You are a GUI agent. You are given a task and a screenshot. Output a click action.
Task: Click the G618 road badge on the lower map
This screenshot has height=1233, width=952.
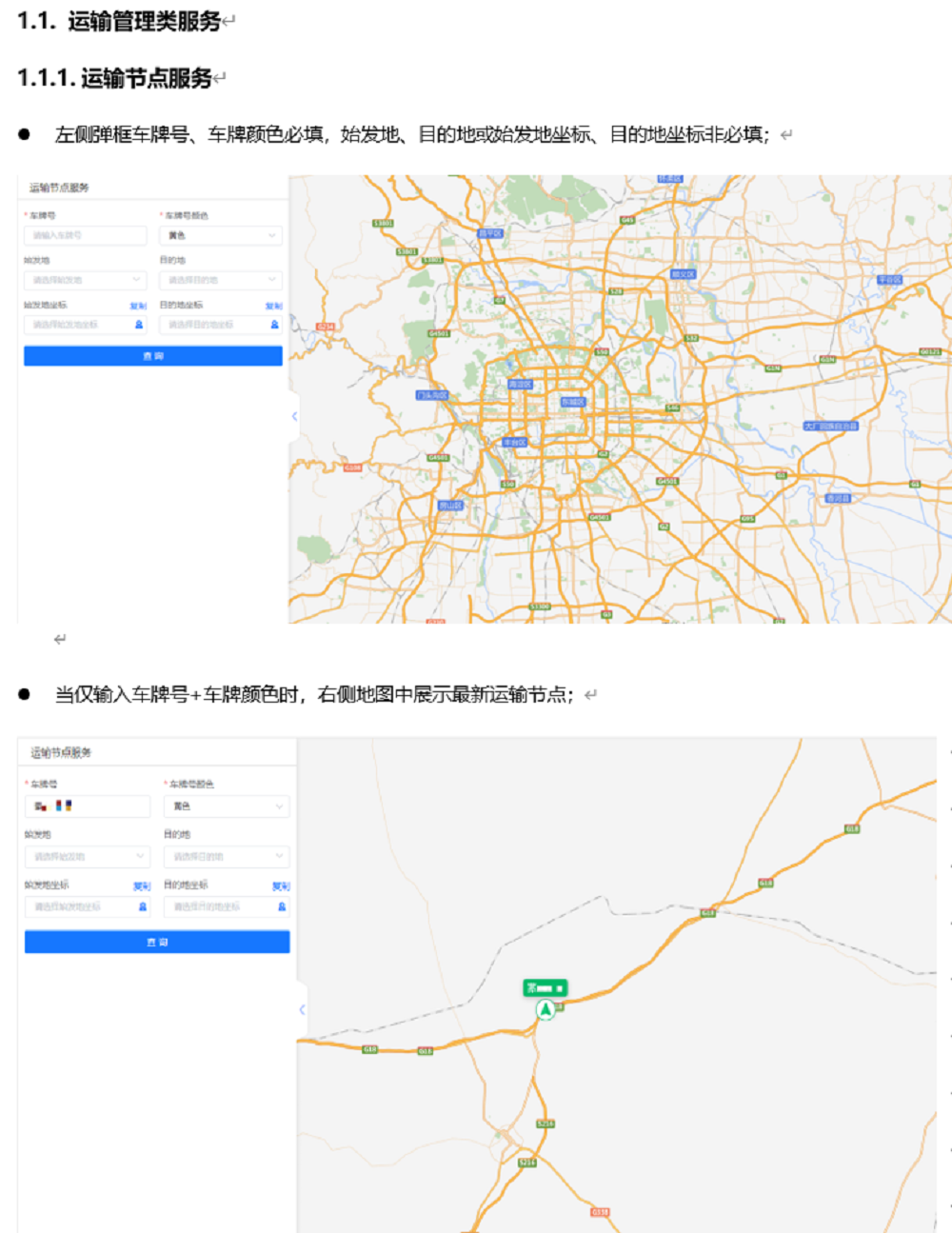pos(850,827)
